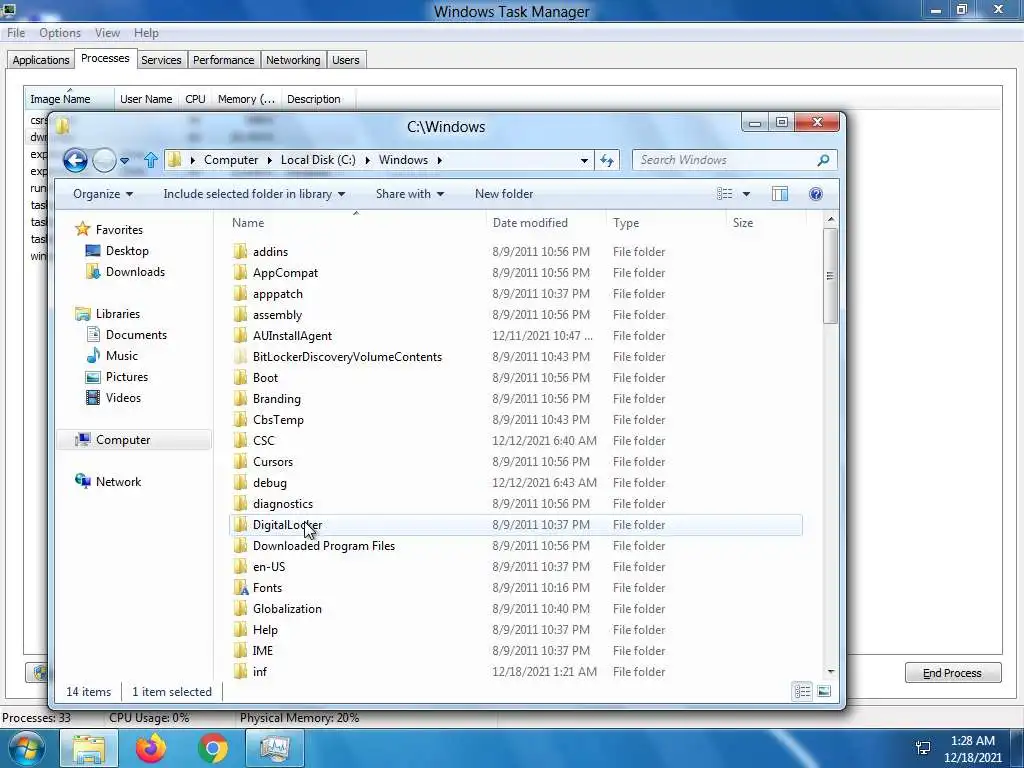This screenshot has width=1024, height=768.
Task: Click the Back arrow in Explorer
Action: click(x=75, y=160)
